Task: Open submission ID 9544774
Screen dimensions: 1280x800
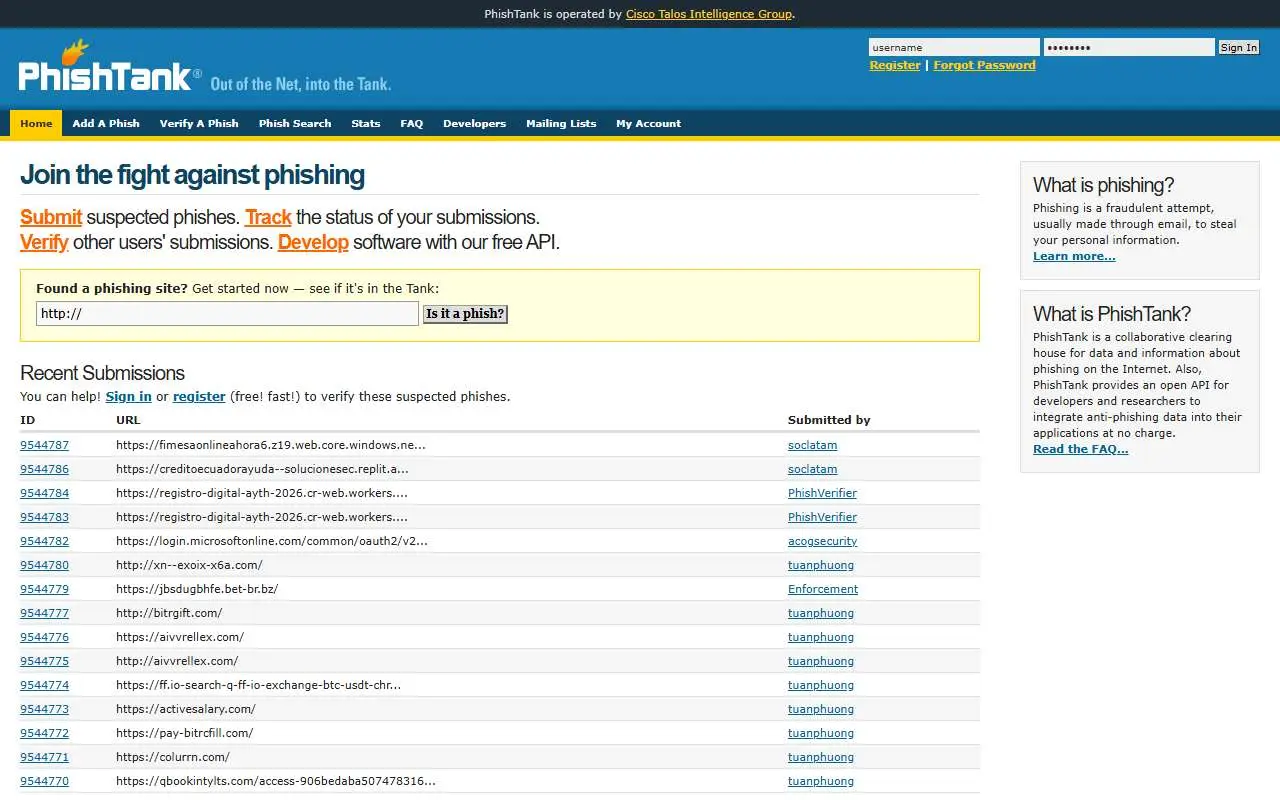Action: (44, 685)
